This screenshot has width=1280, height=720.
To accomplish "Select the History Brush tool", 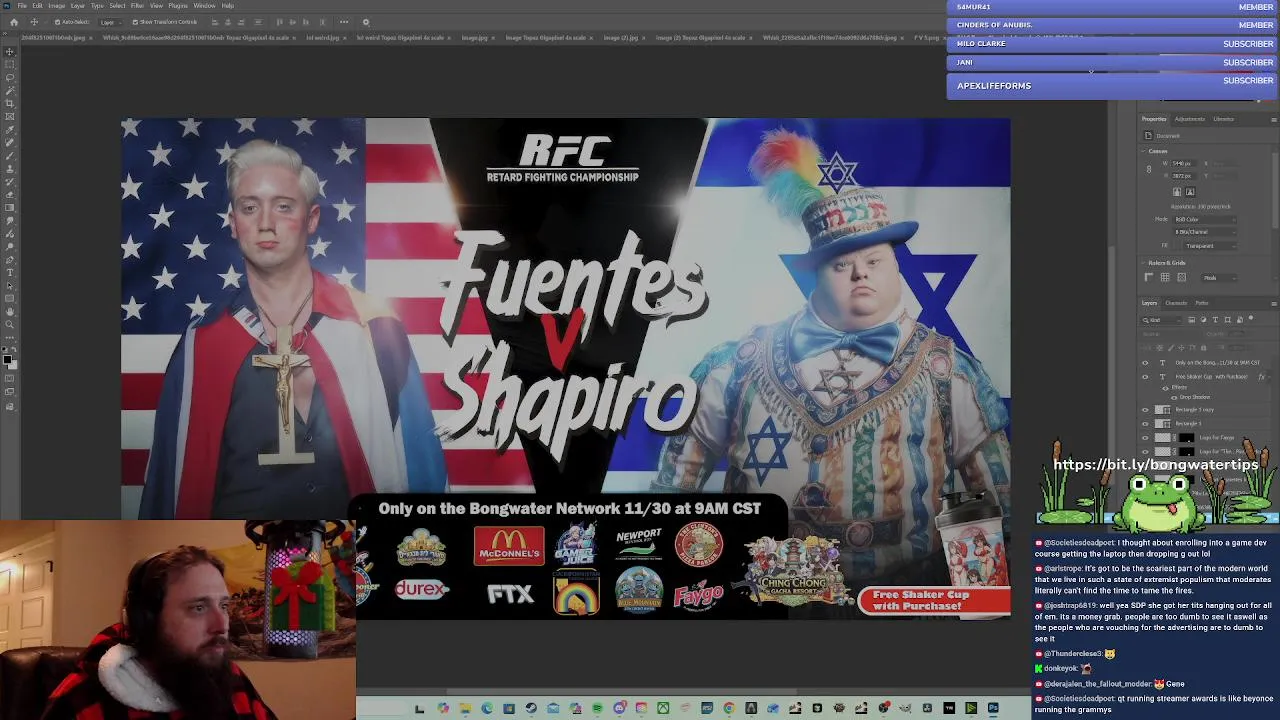I will tap(10, 181).
